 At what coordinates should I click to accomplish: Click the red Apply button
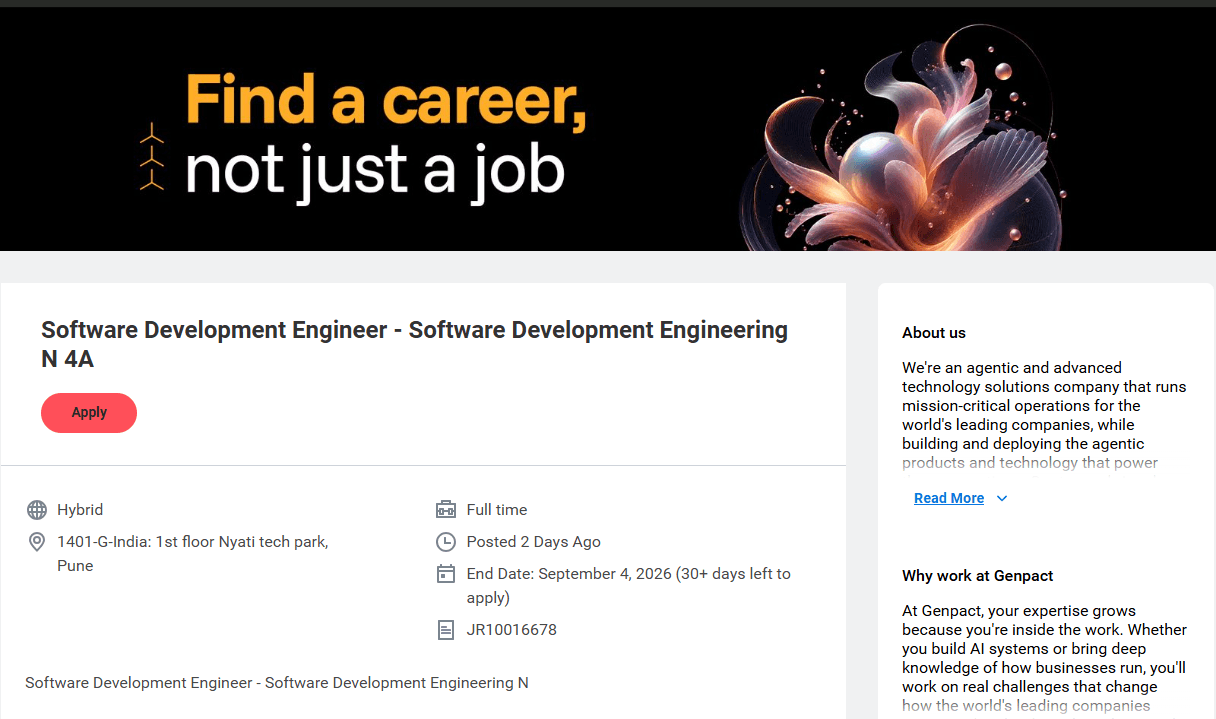coord(89,412)
